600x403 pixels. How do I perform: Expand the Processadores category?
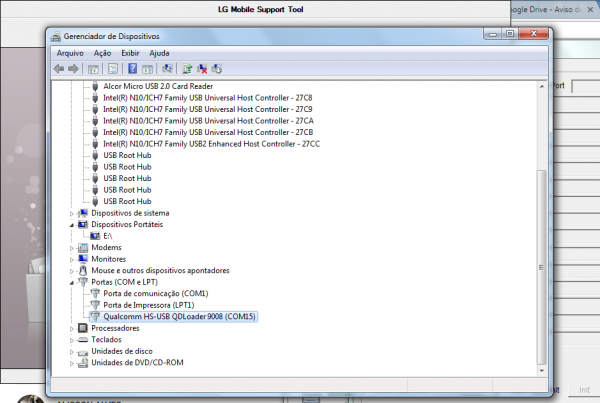72,328
